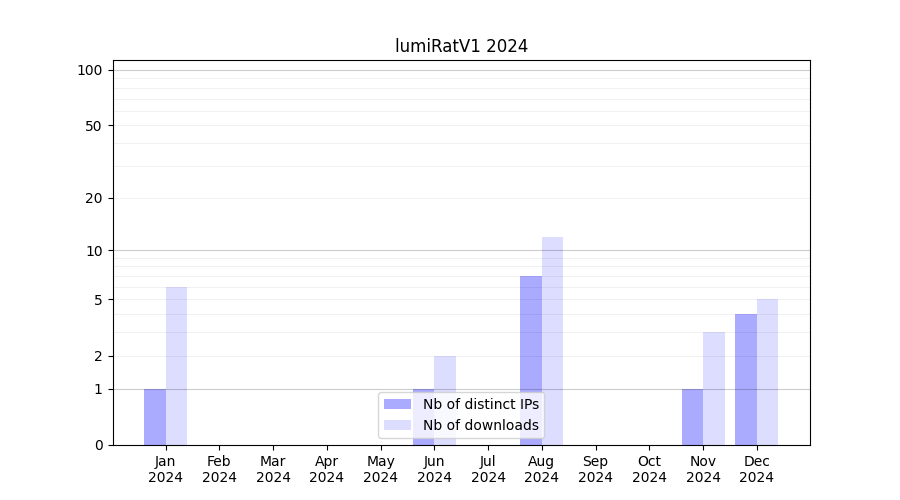Select the Aug 2024 downloads bar

pyautogui.click(x=552, y=341)
